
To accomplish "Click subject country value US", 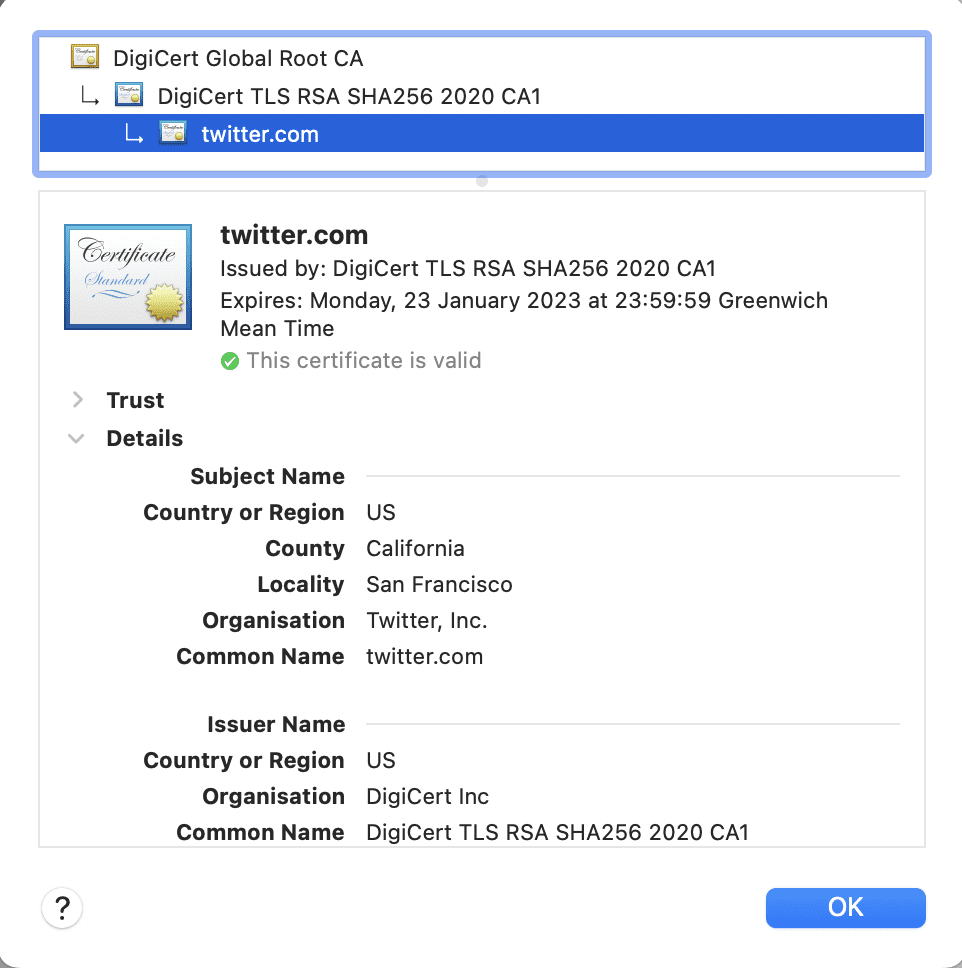I will coord(380,512).
